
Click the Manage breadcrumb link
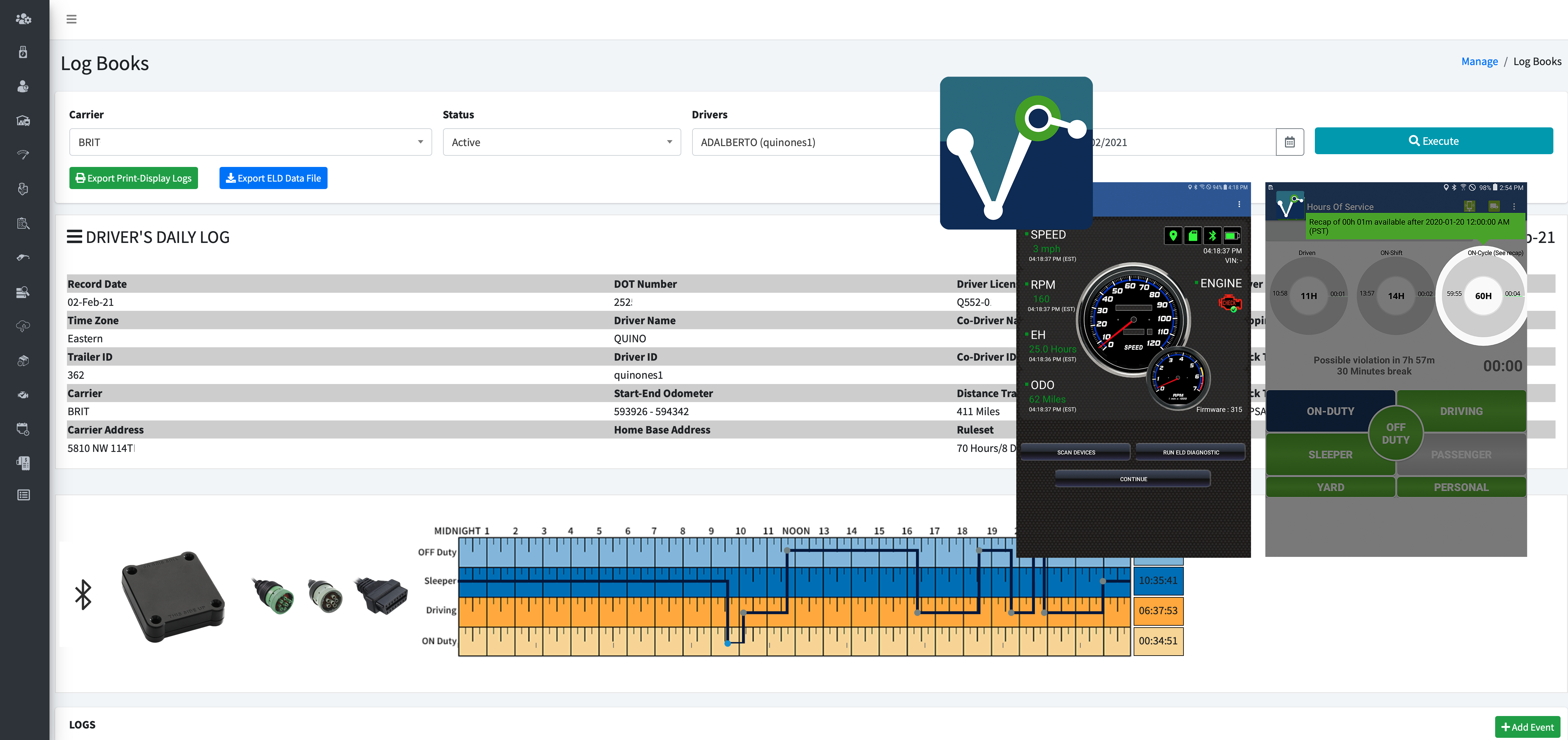(x=1479, y=62)
